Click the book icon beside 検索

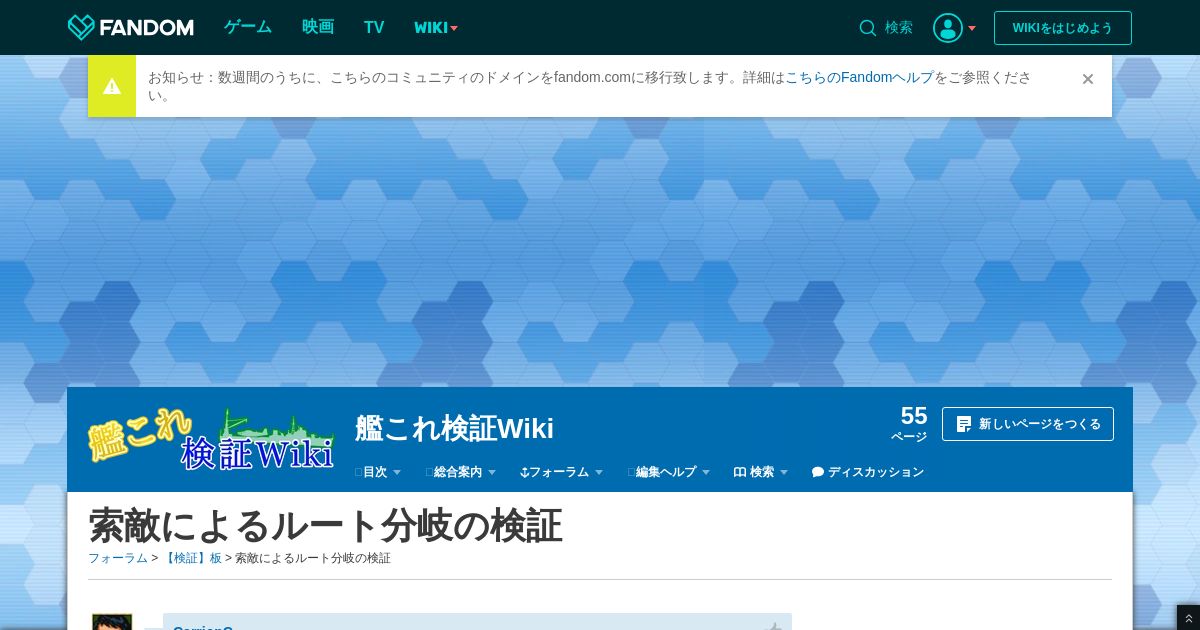[740, 472]
